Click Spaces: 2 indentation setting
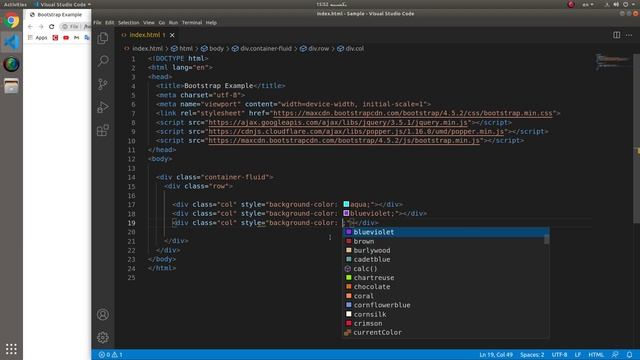The height and width of the screenshot is (360, 640). tap(532, 355)
